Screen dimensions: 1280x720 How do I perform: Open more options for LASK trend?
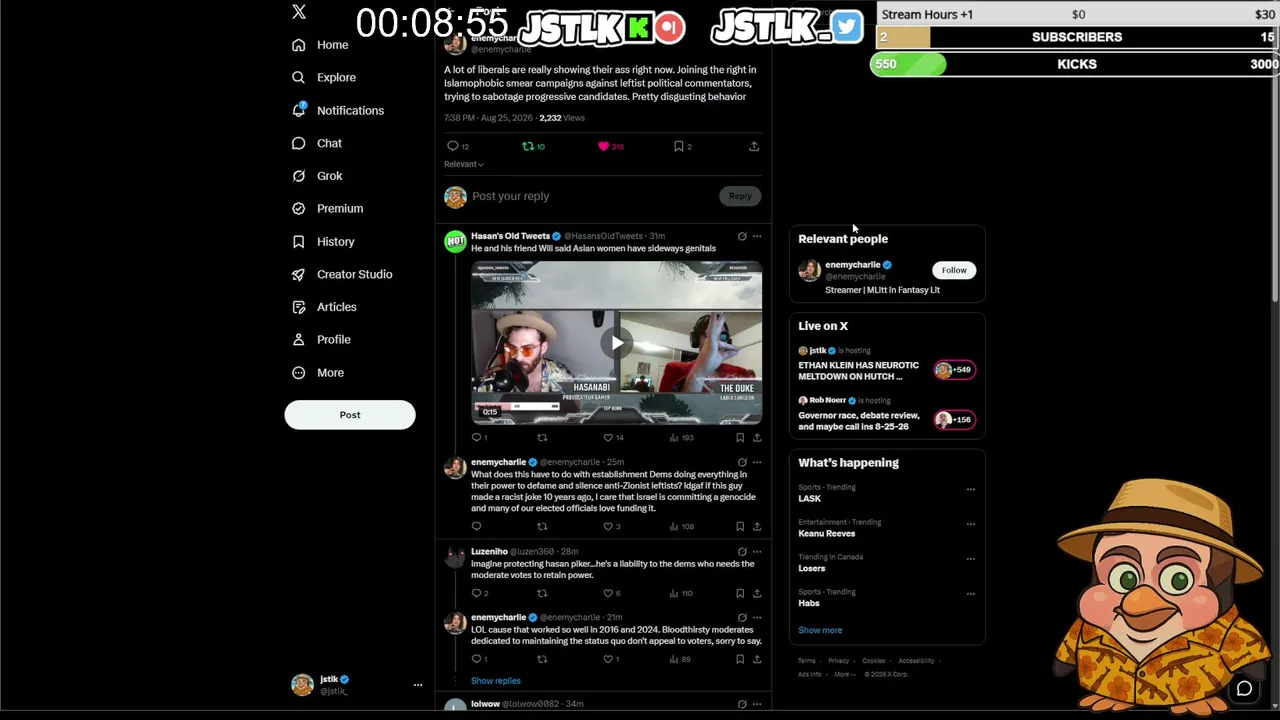[970, 489]
